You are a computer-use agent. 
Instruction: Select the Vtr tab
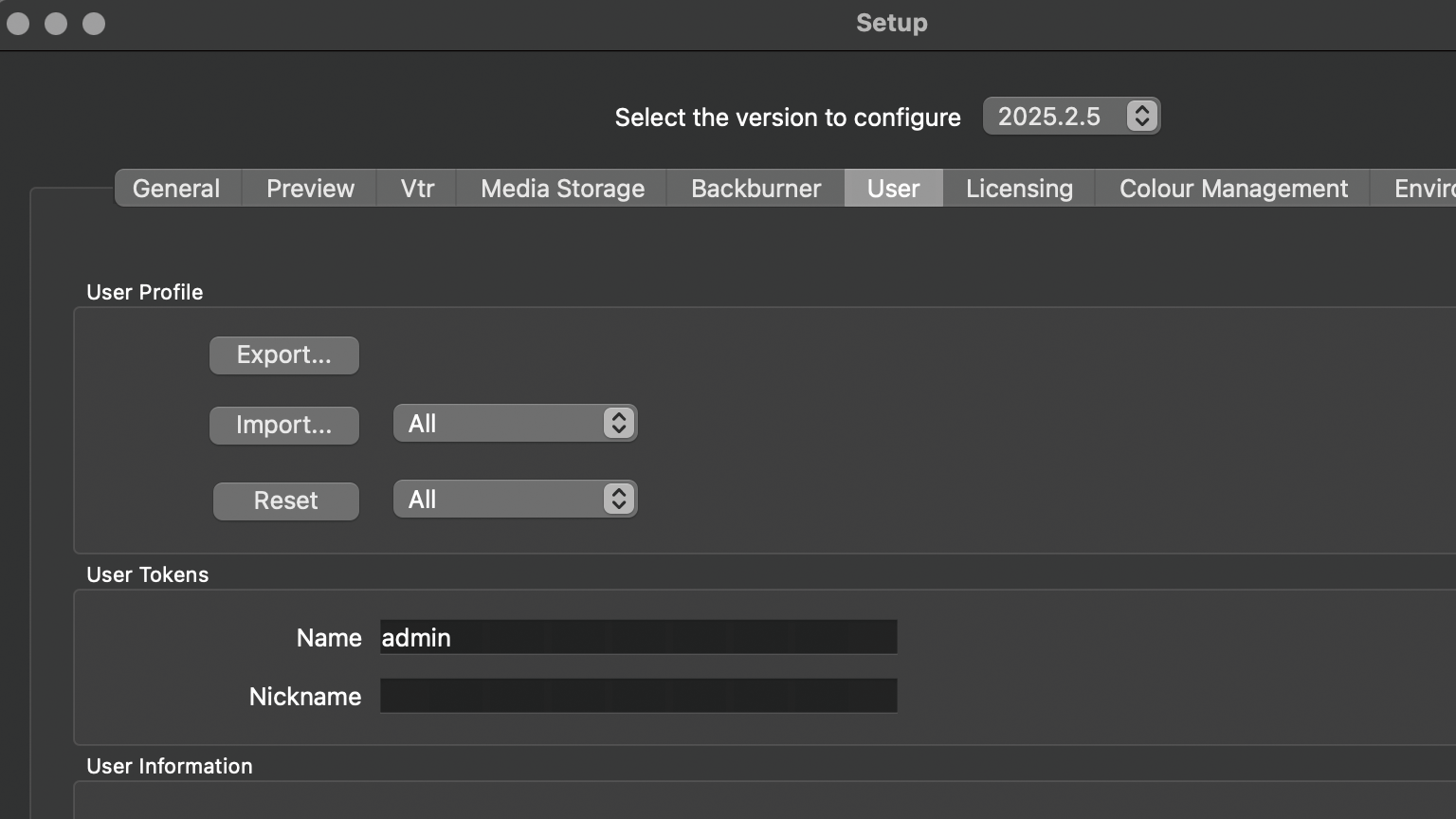click(x=417, y=189)
